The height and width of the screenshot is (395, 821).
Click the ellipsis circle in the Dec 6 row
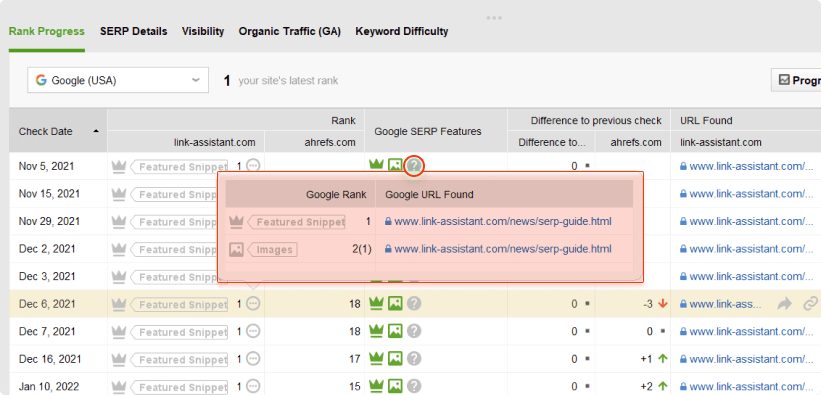[253, 303]
